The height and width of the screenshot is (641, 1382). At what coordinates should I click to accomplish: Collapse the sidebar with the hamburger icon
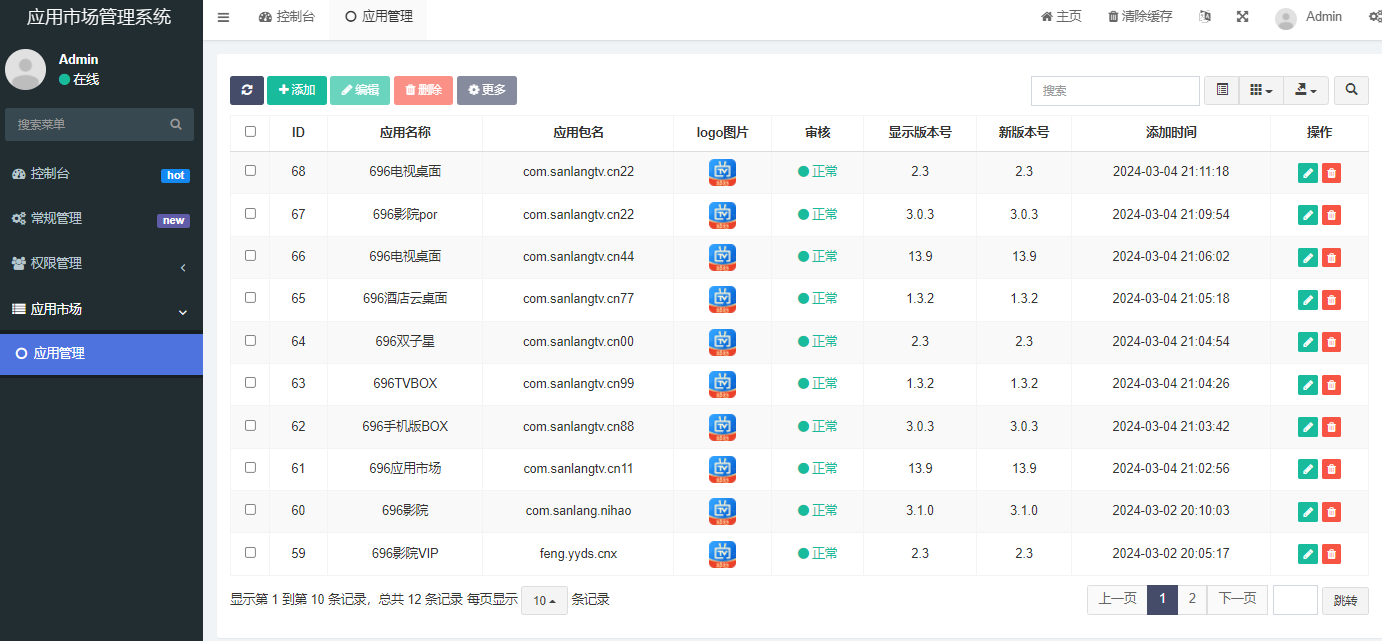[223, 17]
